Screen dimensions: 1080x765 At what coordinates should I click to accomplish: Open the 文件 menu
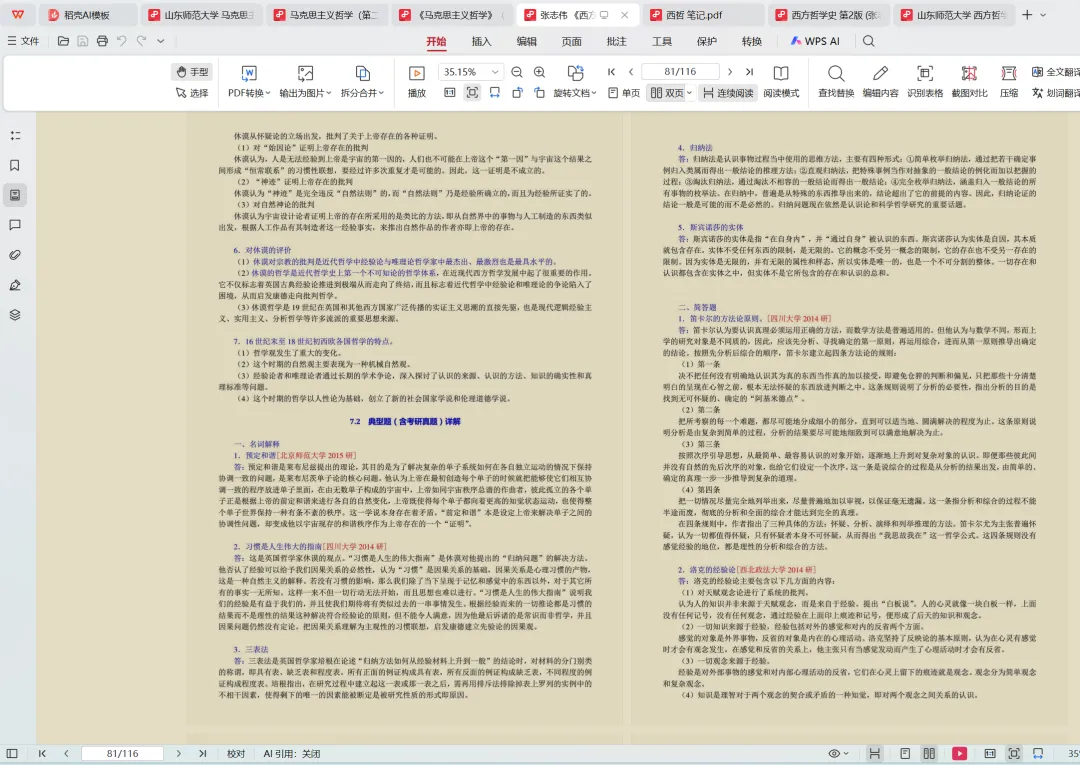23,41
